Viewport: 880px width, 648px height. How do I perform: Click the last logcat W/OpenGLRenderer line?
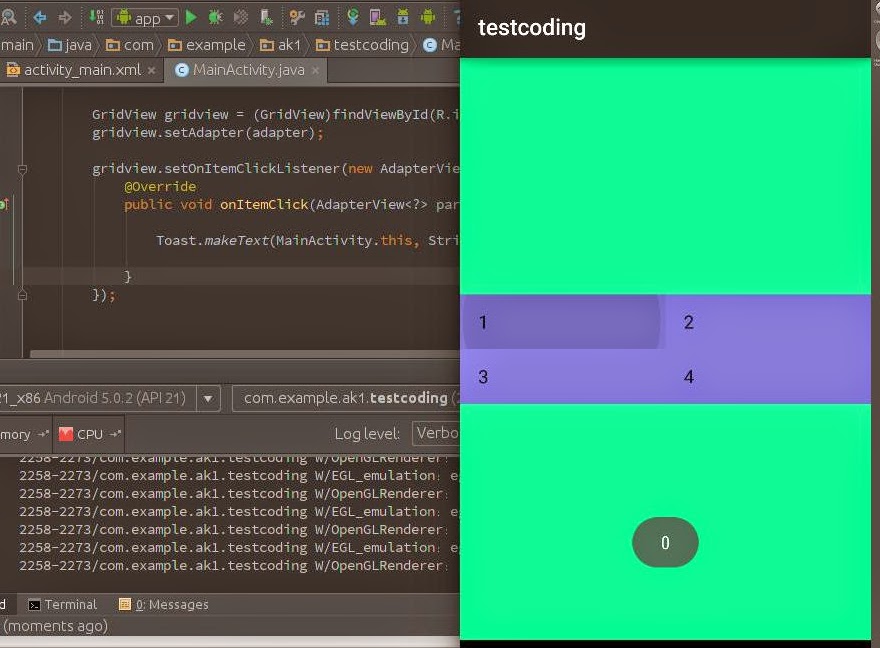pos(233,566)
